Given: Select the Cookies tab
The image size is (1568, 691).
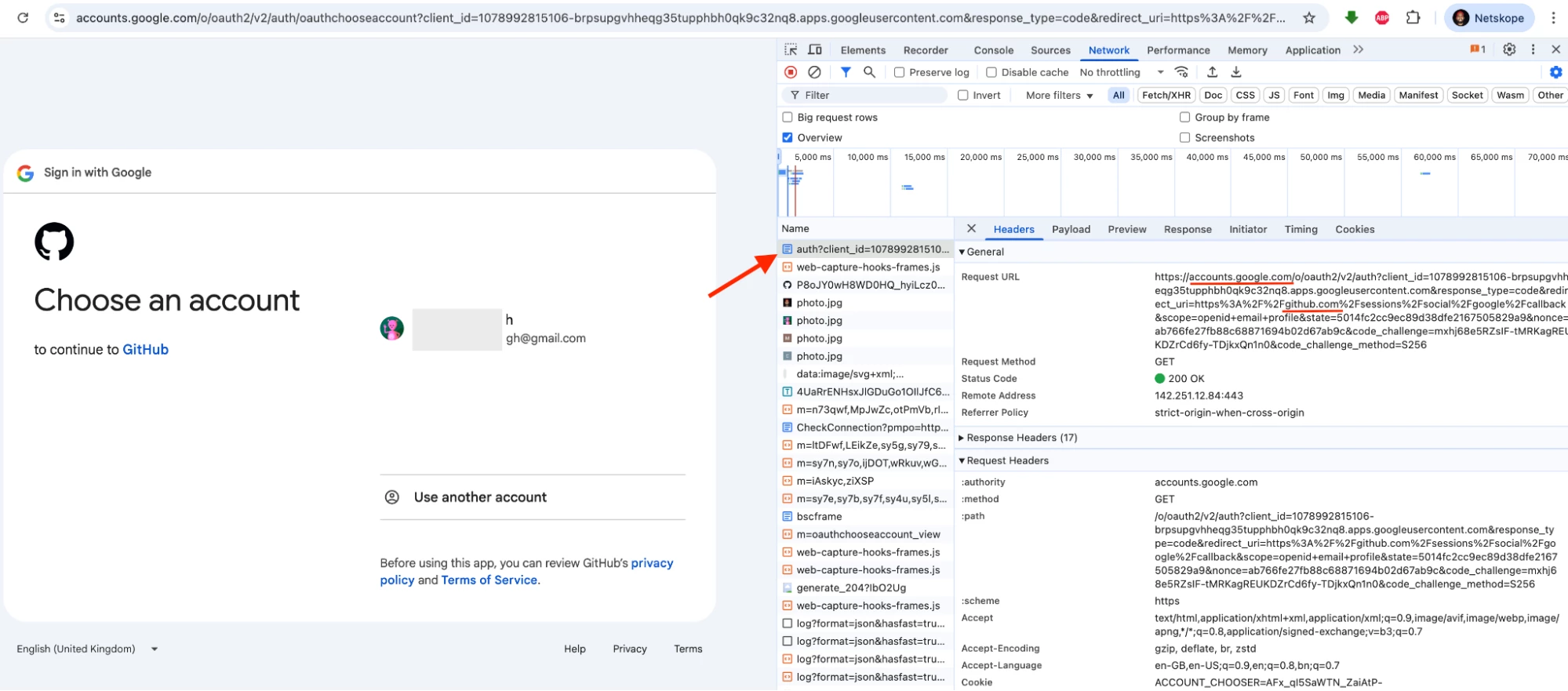Looking at the screenshot, I should [x=1355, y=229].
